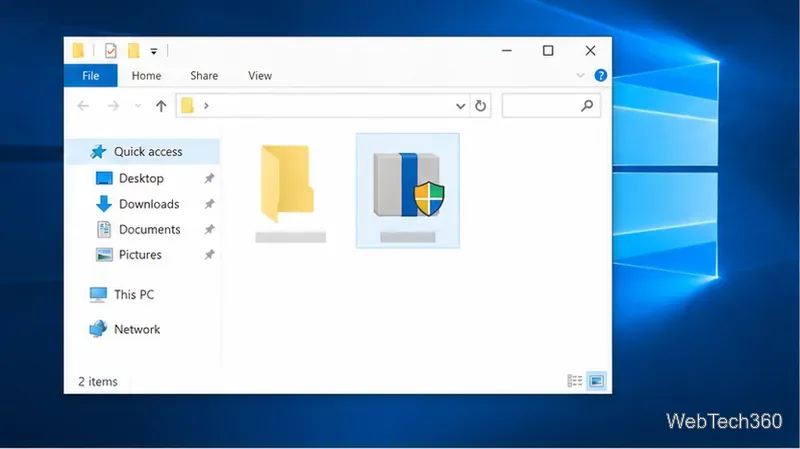Open the recent locations dropdown arrow
The image size is (800, 449).
pos(138,106)
